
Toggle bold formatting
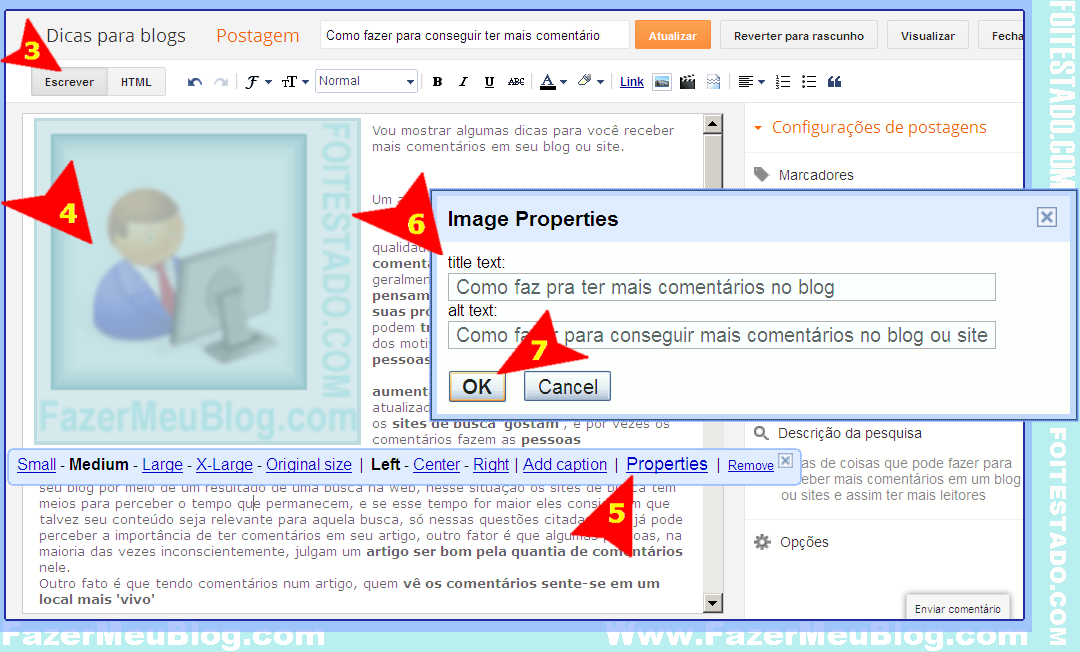(x=437, y=82)
